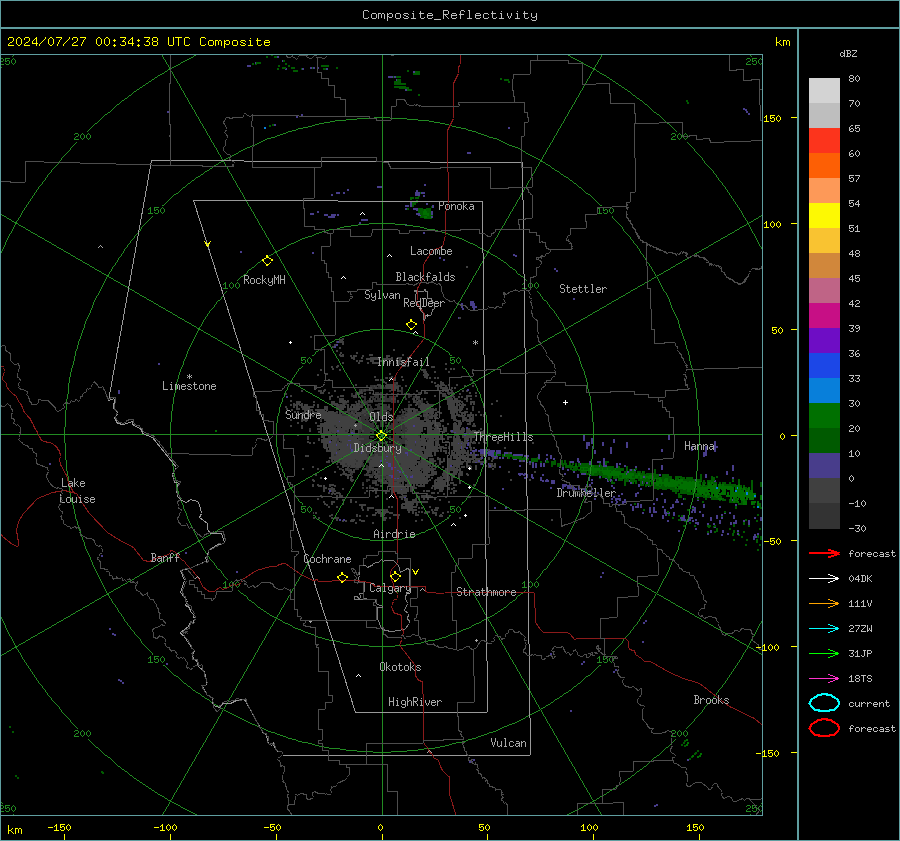Click the red forecast ellipse icon
Screen dimensions: 900x841
(x=824, y=728)
